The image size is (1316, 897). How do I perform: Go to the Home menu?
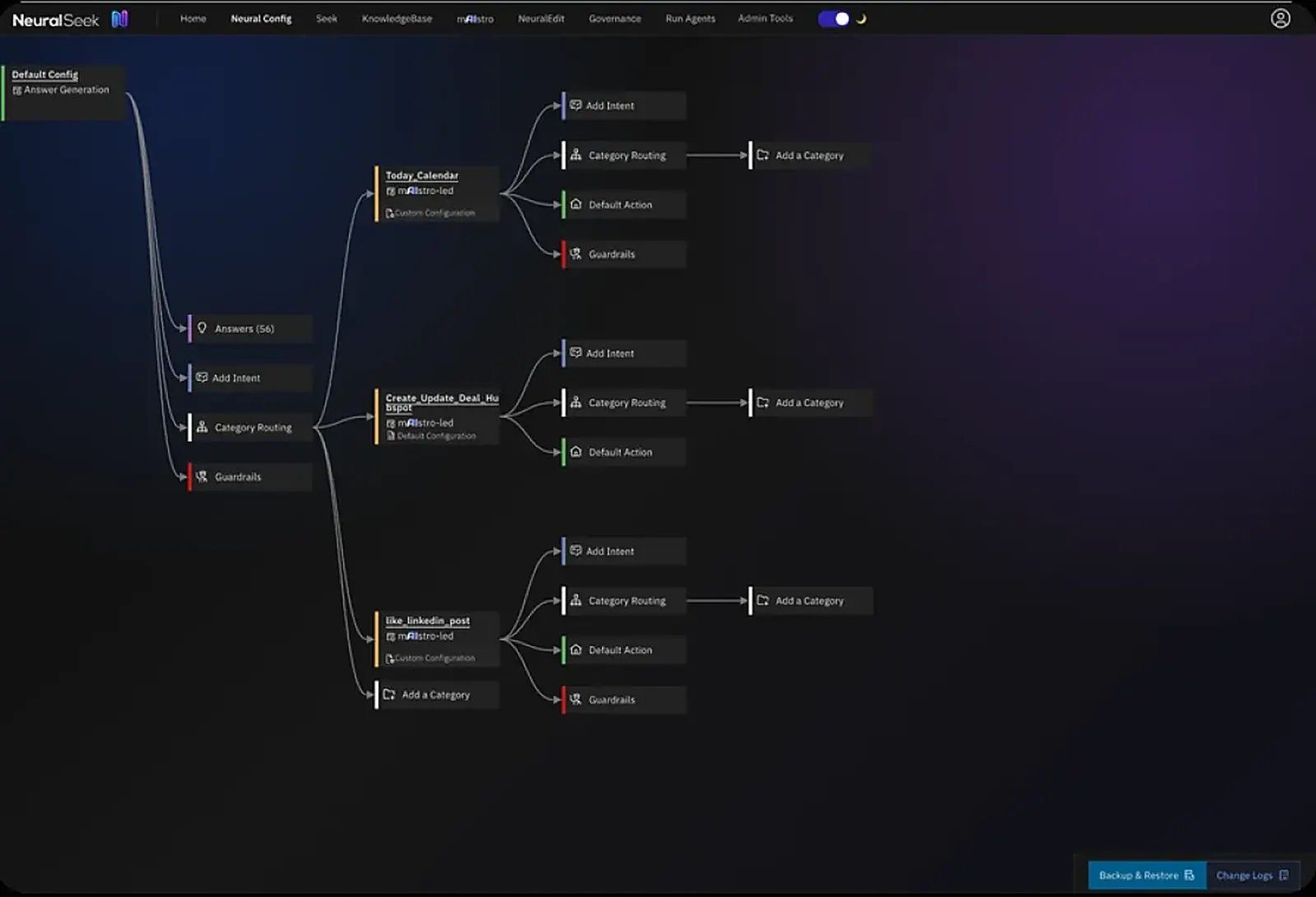coord(193,19)
